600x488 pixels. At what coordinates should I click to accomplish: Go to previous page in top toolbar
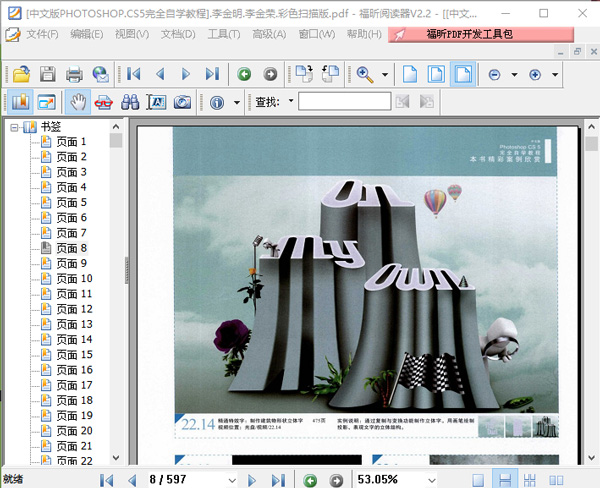160,74
